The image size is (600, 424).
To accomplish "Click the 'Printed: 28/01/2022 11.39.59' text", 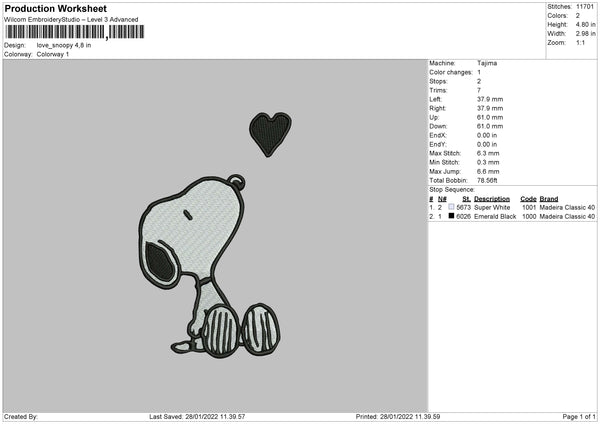I will click(398, 417).
